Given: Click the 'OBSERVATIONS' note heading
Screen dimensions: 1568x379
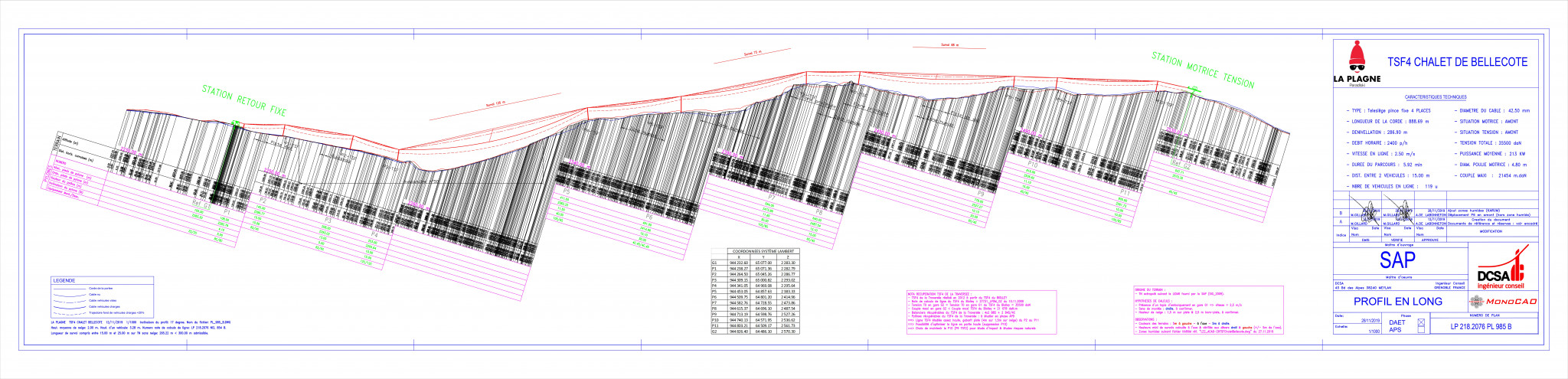Looking at the screenshot, I should pos(1146,319).
